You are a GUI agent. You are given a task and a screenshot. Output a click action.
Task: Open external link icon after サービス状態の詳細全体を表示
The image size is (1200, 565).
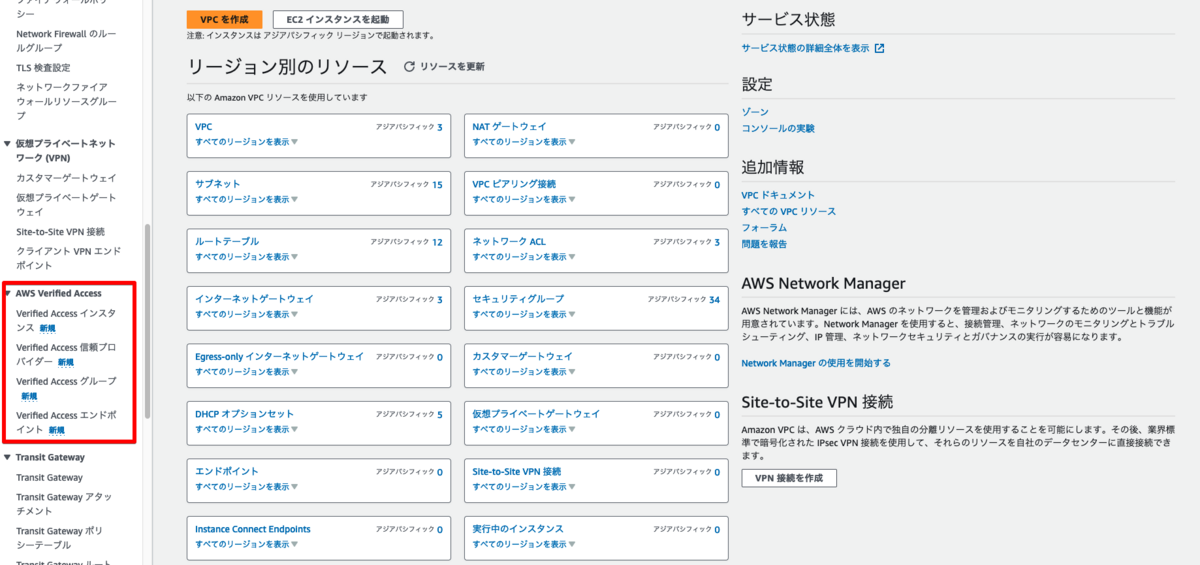(x=879, y=48)
